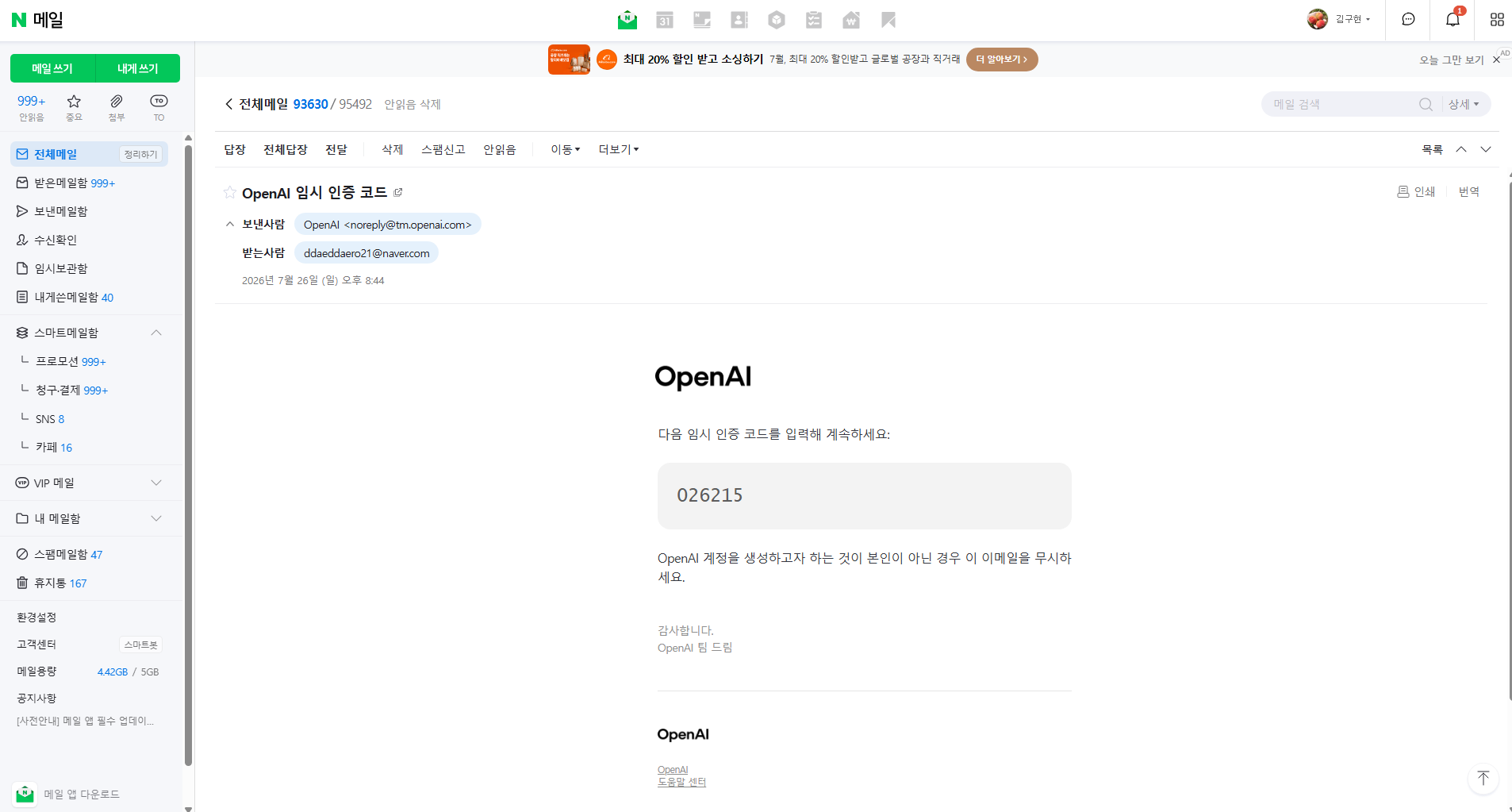The height and width of the screenshot is (812, 1512).
Task: Open 상세 search options dropdown
Action: (1464, 104)
